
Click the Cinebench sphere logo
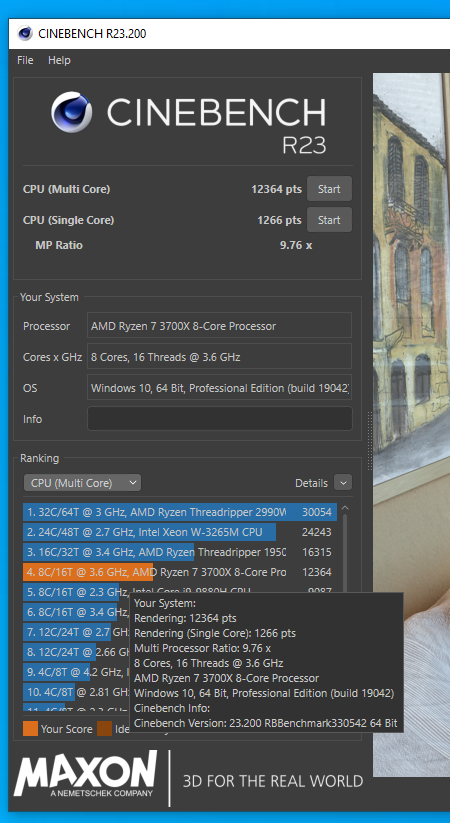[x=71, y=112]
